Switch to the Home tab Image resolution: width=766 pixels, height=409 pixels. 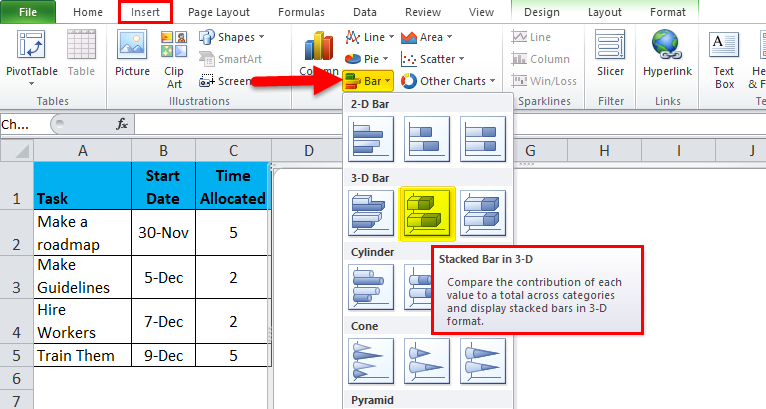pos(88,12)
